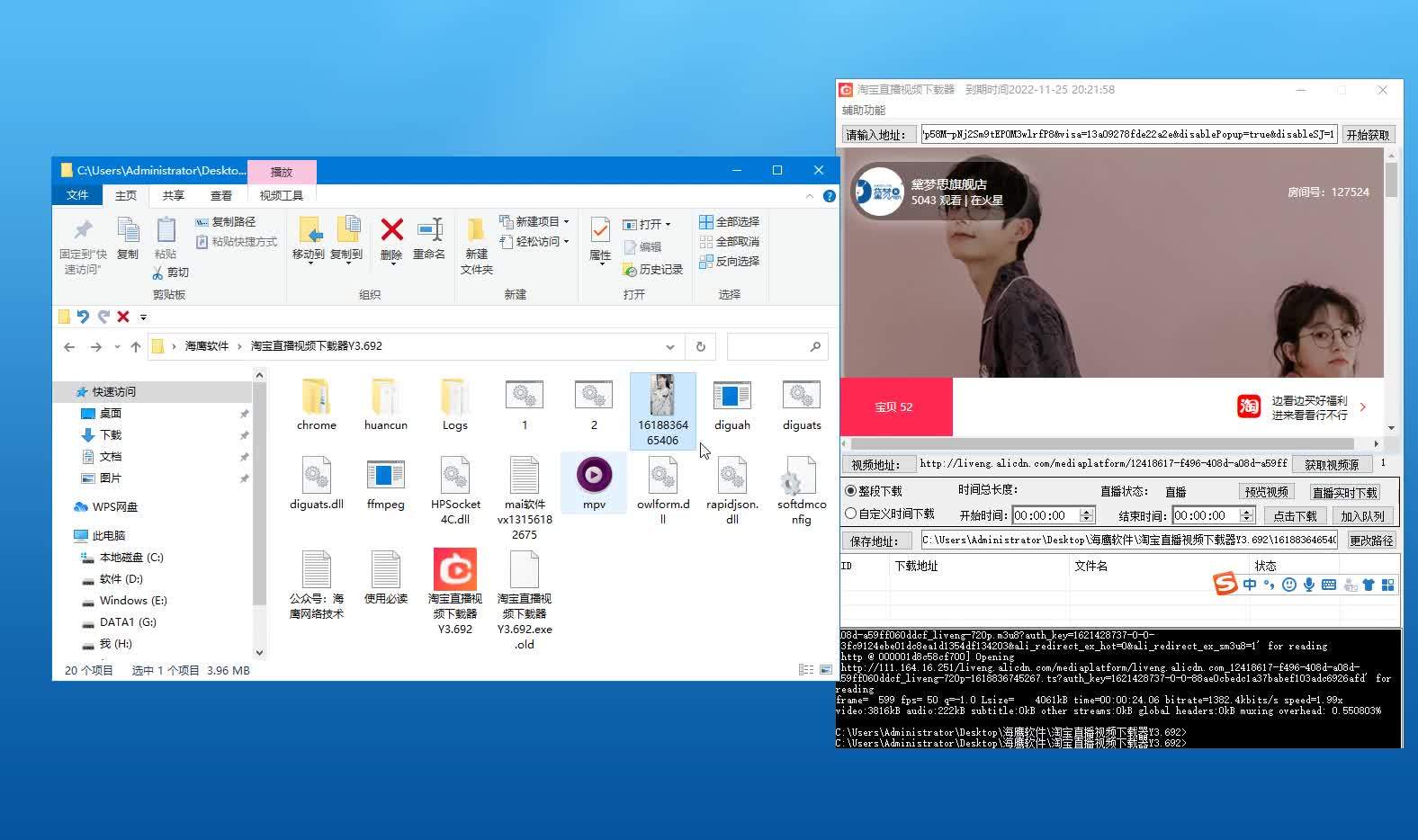Select the diguah file
Screen dimensions: 1418x840
(732, 405)
